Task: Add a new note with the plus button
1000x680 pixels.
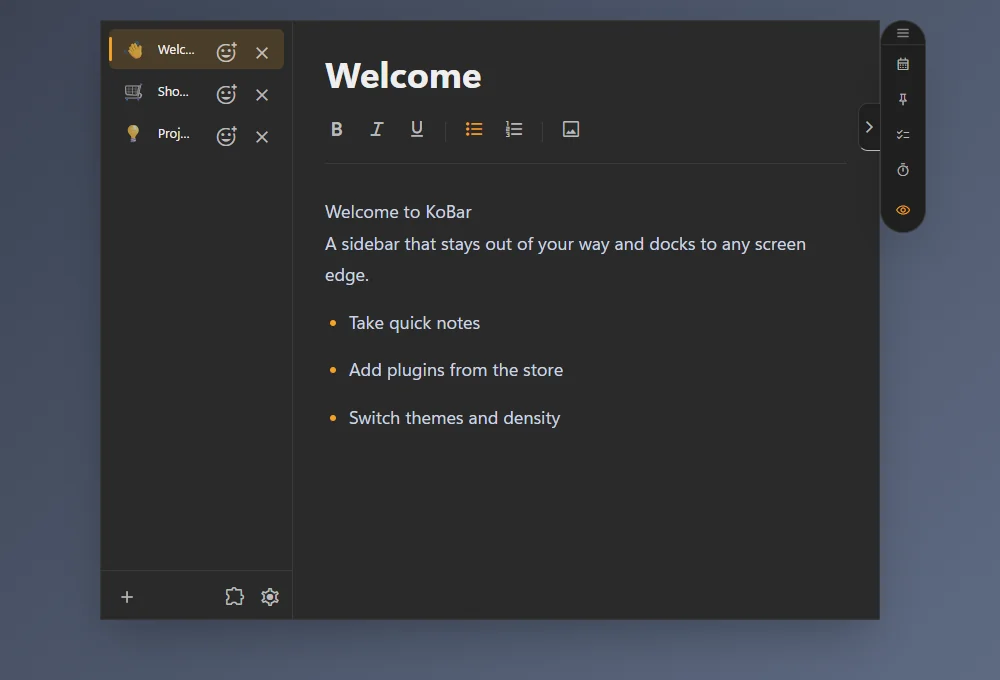Action: pyautogui.click(x=127, y=597)
